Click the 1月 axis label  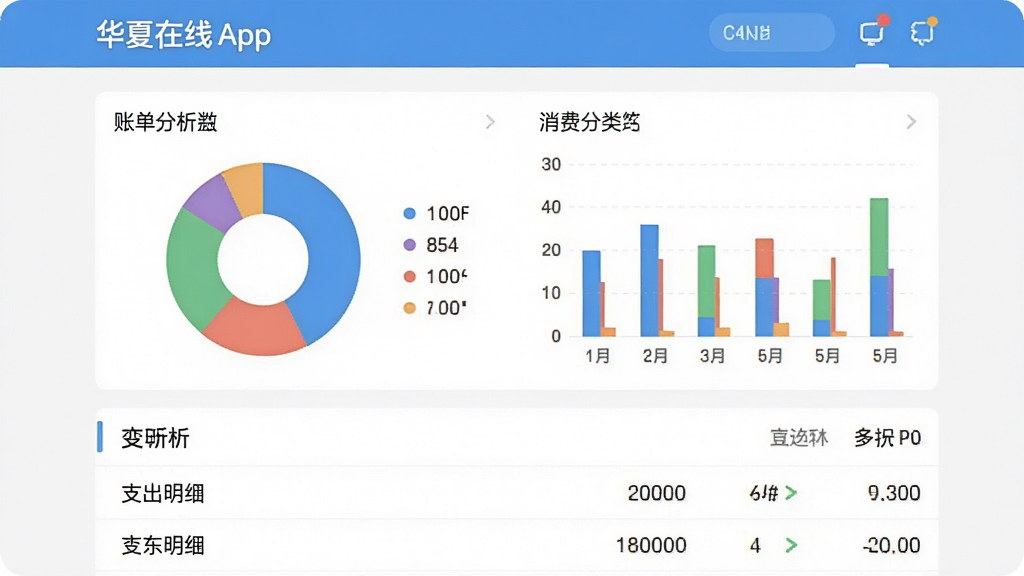click(x=598, y=356)
